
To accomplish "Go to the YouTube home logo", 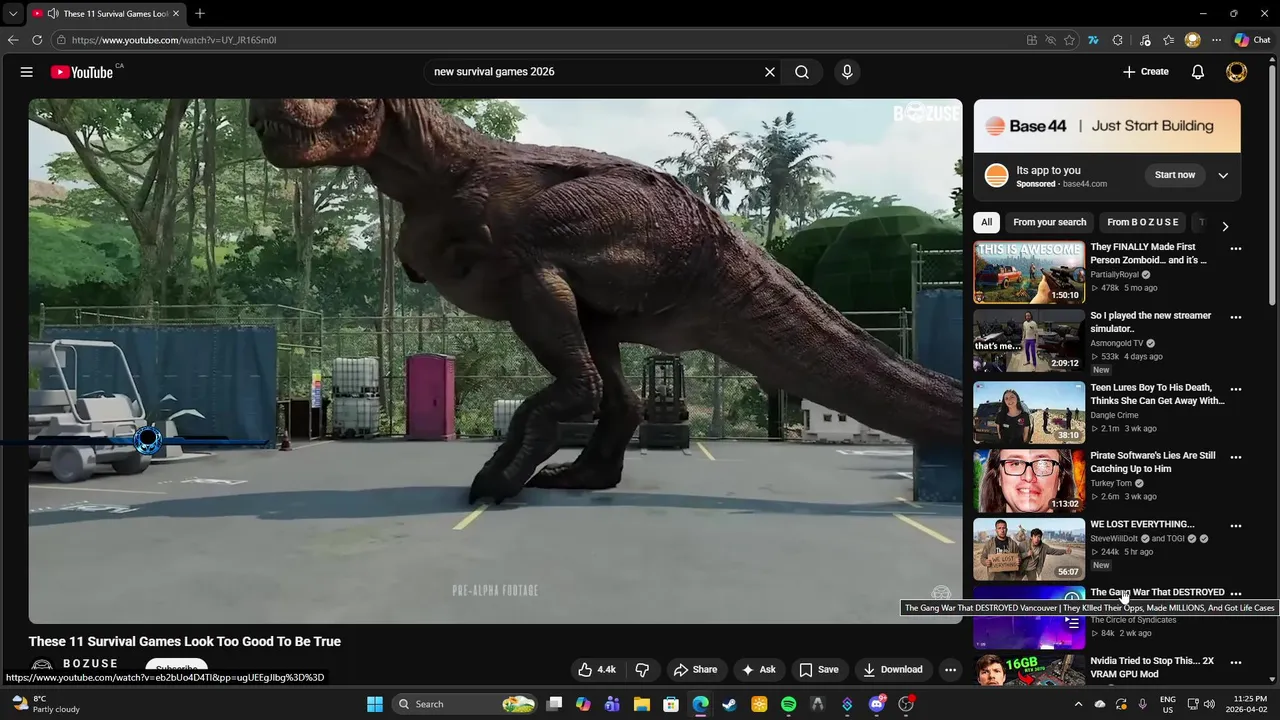I will click(x=82, y=72).
